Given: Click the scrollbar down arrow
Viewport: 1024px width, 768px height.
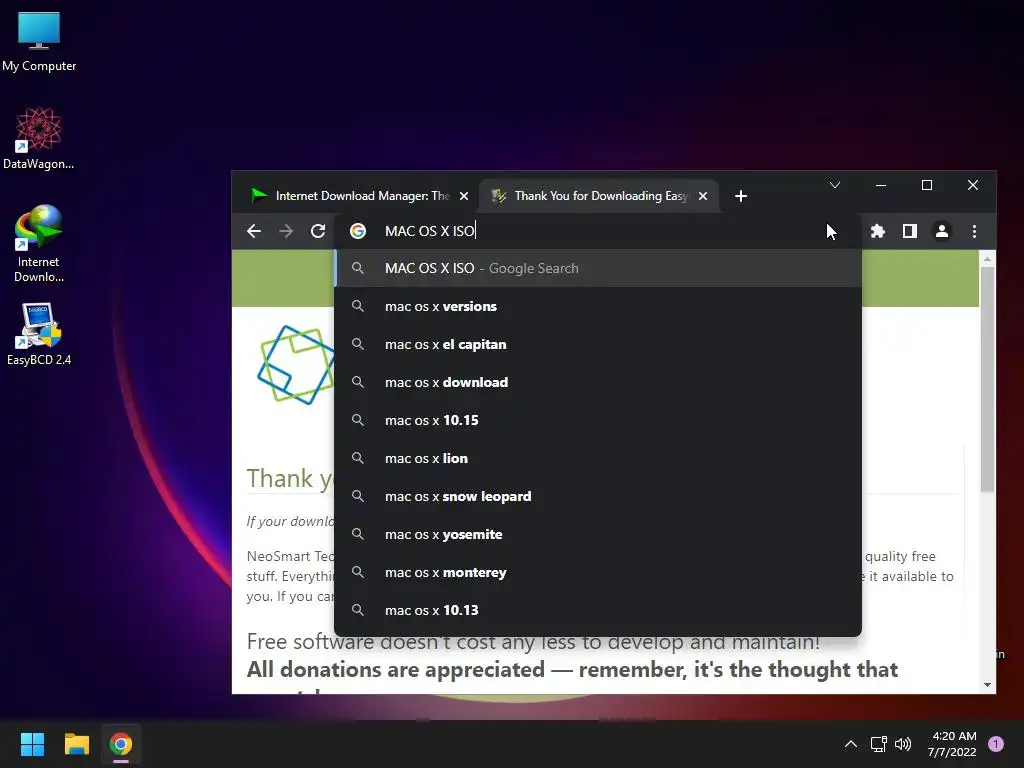Looking at the screenshot, I should click(987, 685).
